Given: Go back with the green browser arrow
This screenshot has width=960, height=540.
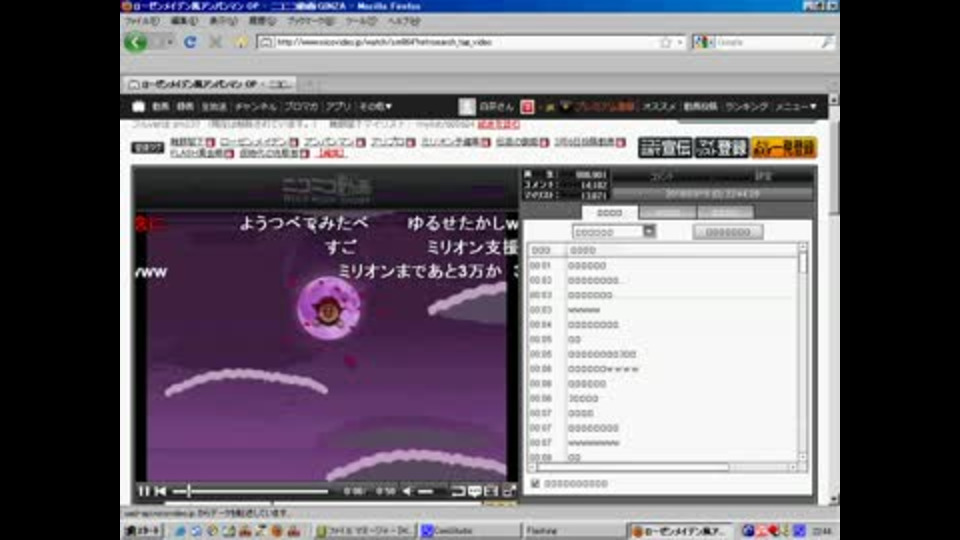Looking at the screenshot, I should click(135, 42).
